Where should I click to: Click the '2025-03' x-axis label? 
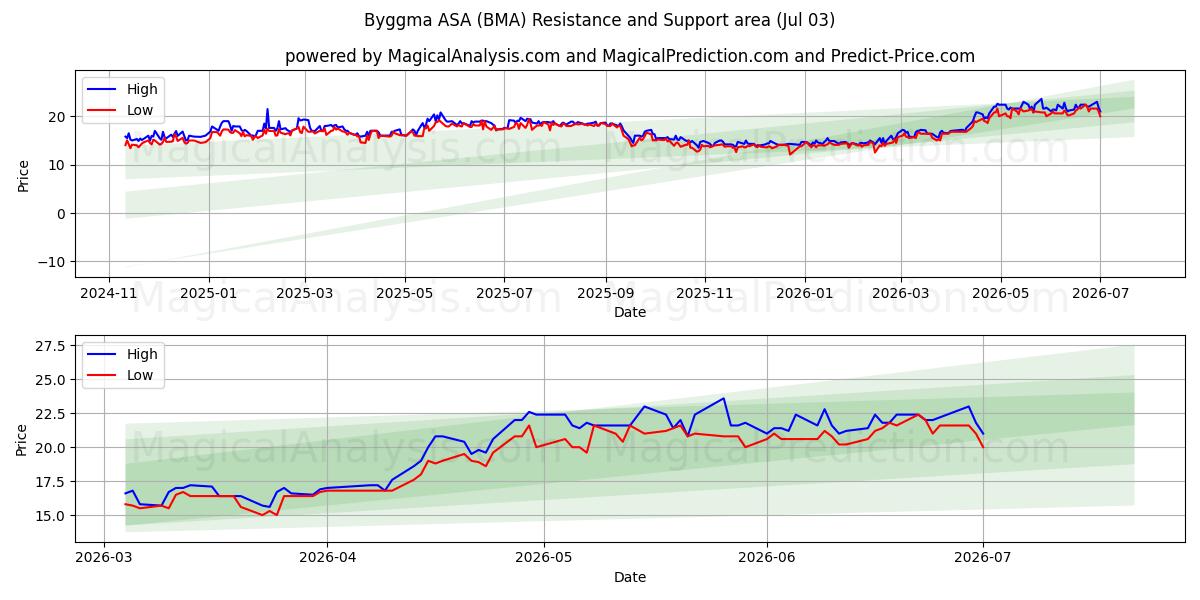(304, 294)
